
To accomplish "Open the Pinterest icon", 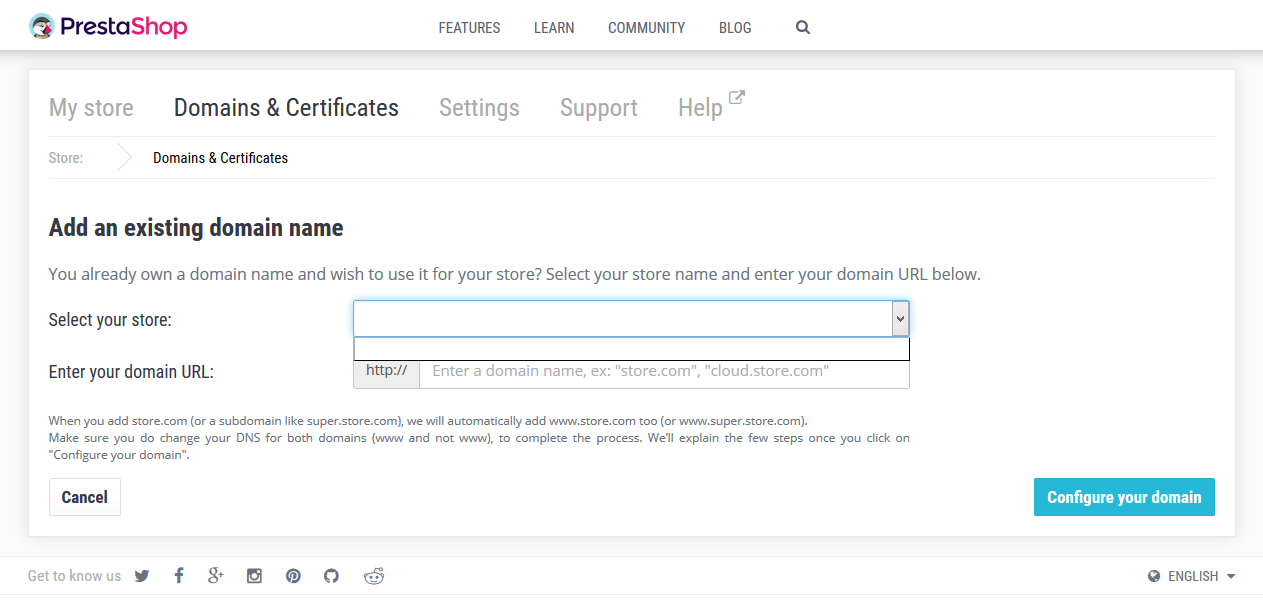I will pos(293,576).
